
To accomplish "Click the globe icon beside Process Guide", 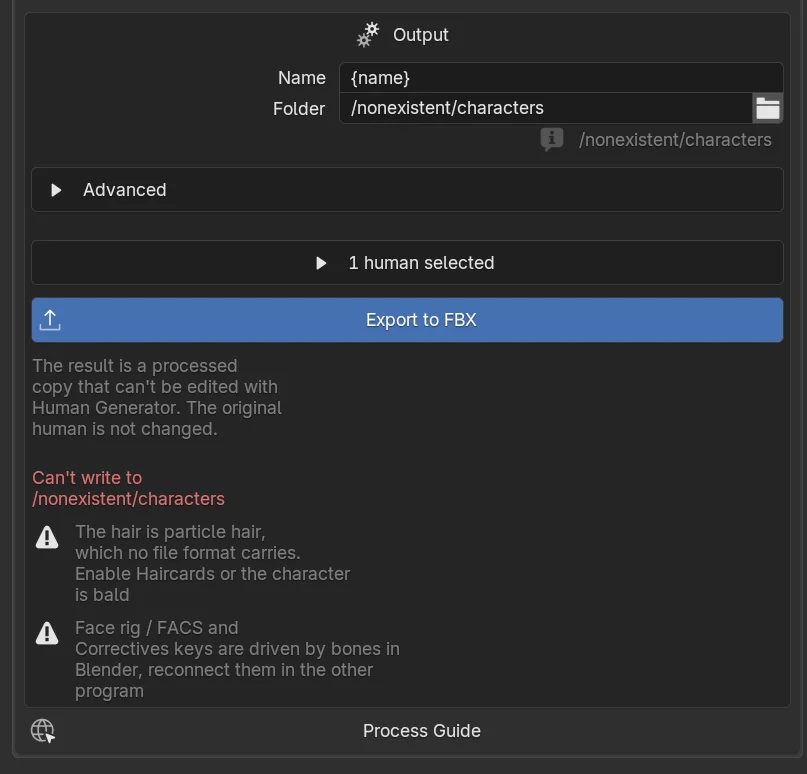I will click(x=43, y=731).
